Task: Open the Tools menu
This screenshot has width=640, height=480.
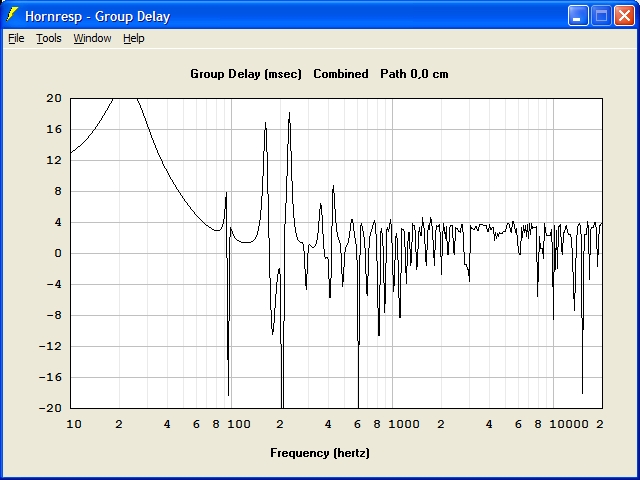Action: [x=49, y=38]
